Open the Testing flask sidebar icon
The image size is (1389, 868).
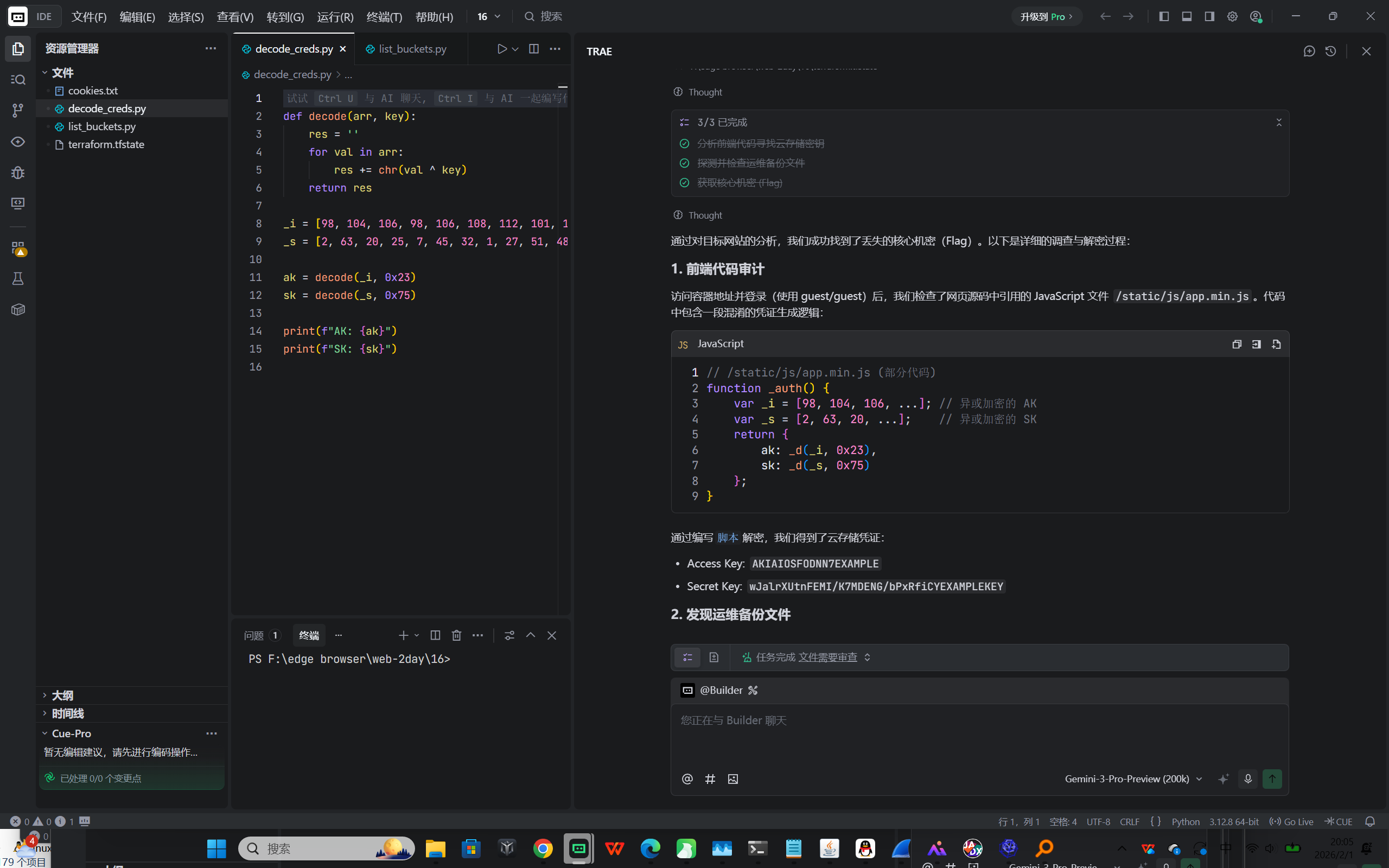18,279
